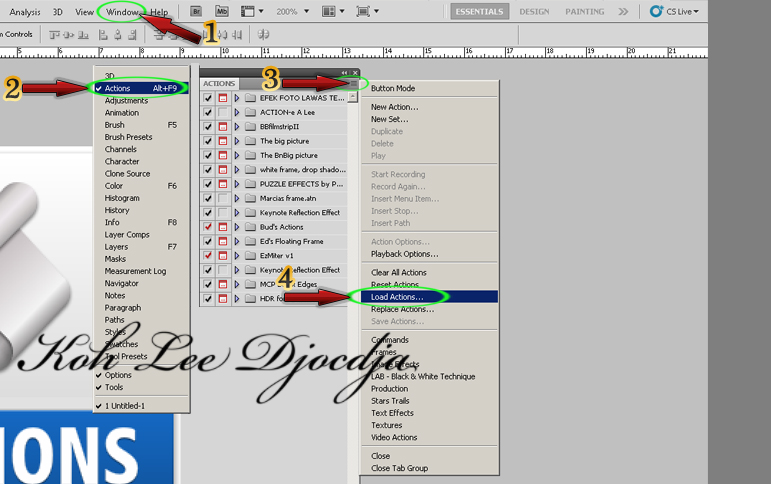
Task: Click the Align Right Edges icon
Action: (132, 34)
